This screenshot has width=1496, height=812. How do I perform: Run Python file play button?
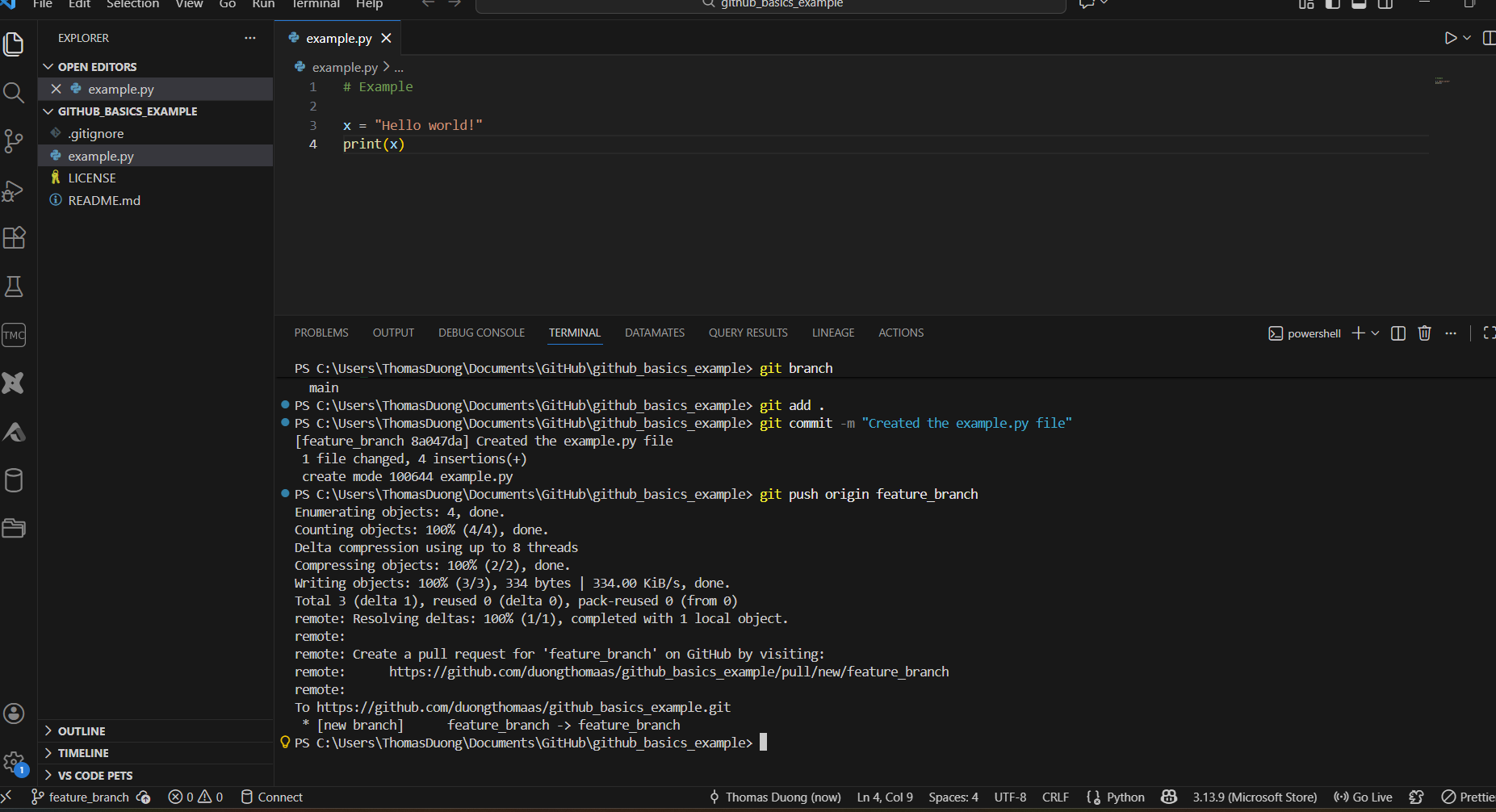click(x=1450, y=38)
